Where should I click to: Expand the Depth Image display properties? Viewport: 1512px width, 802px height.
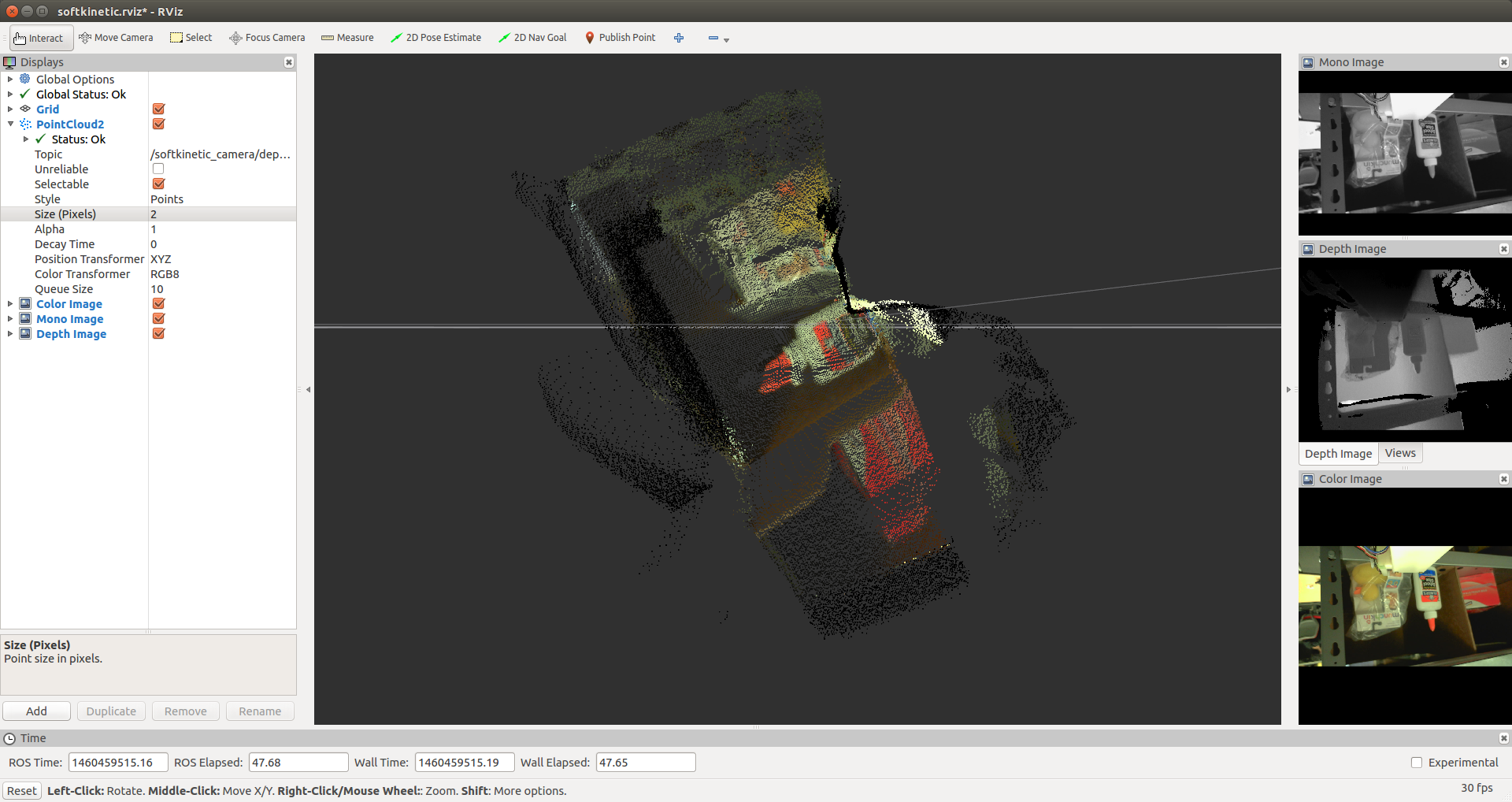pyautogui.click(x=10, y=333)
